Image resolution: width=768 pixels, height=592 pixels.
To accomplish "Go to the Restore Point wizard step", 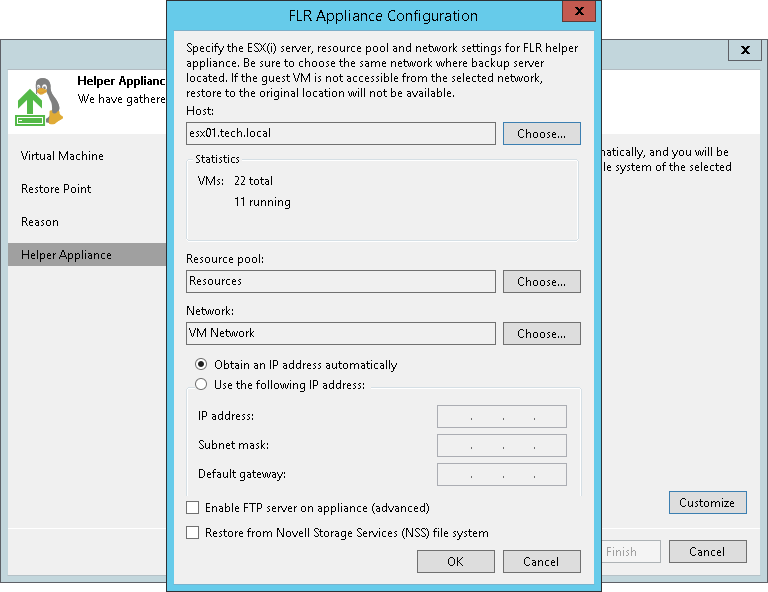I will [x=56, y=189].
